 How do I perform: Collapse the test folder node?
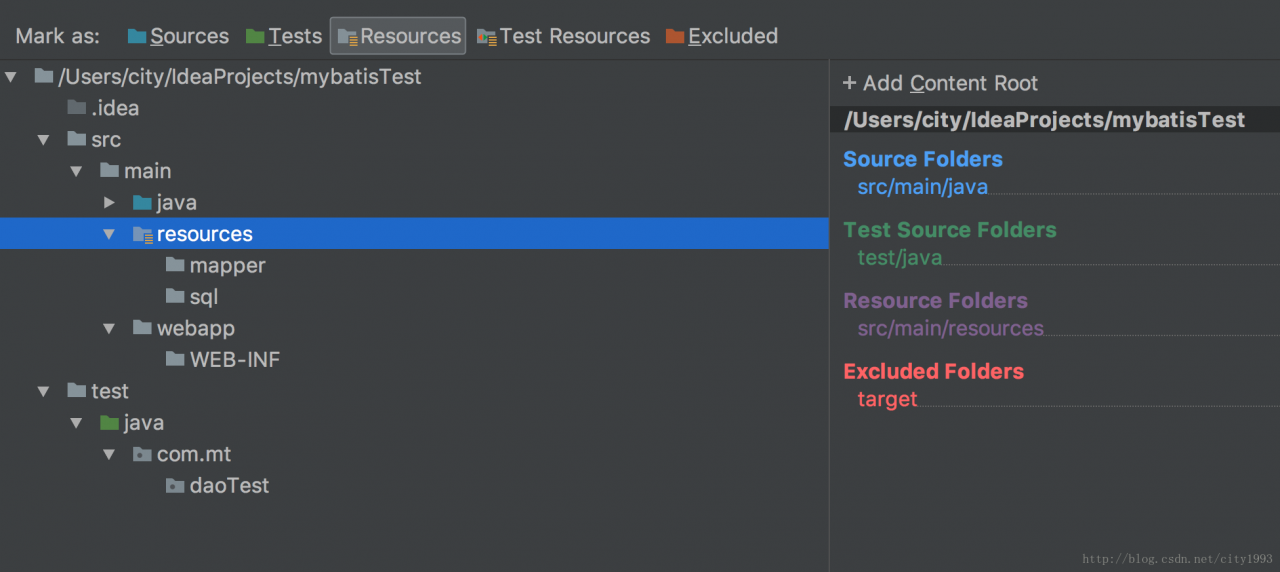tap(44, 391)
